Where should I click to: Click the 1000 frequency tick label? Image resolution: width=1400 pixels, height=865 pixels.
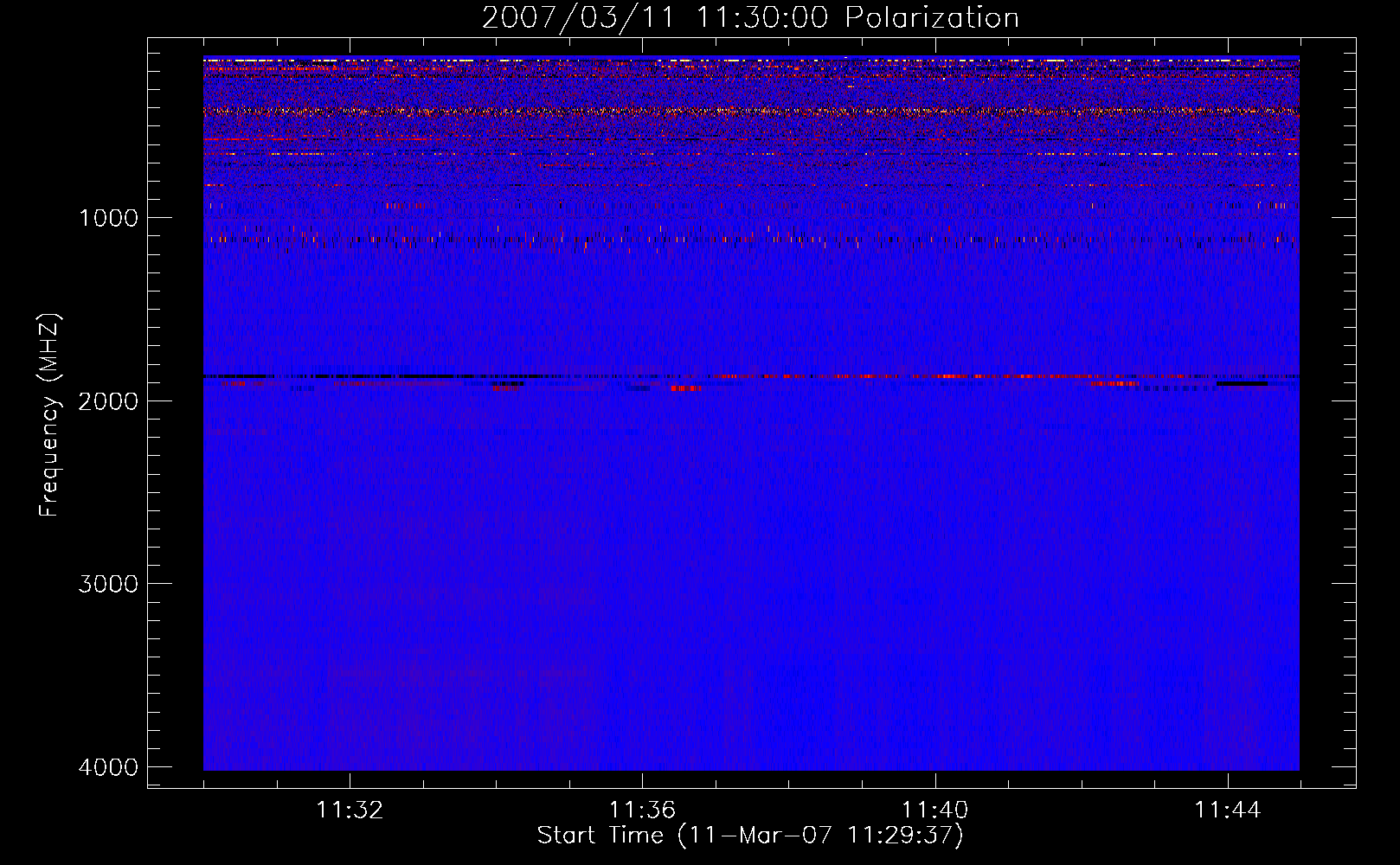(108, 218)
